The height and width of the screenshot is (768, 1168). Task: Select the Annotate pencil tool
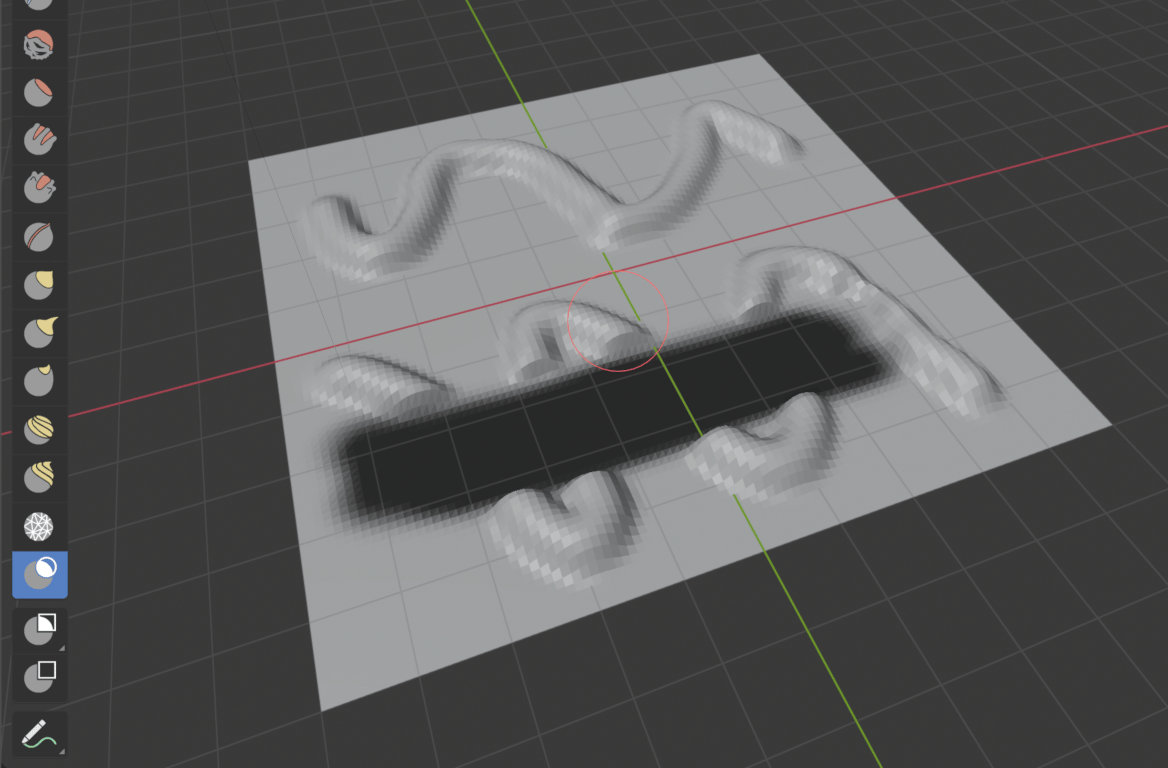pyautogui.click(x=39, y=733)
